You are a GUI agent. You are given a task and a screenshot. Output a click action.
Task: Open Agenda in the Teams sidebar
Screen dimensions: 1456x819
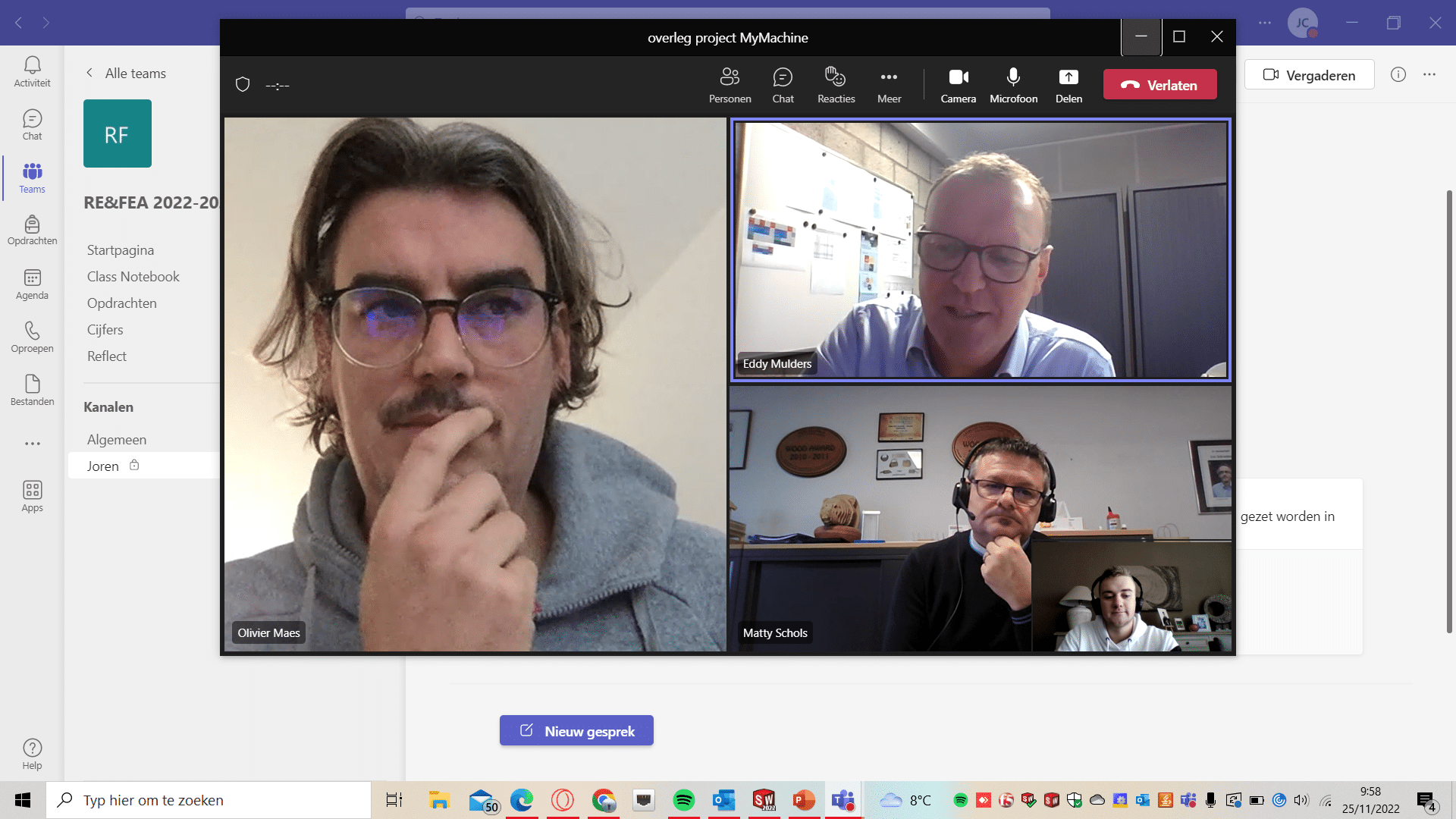32,284
